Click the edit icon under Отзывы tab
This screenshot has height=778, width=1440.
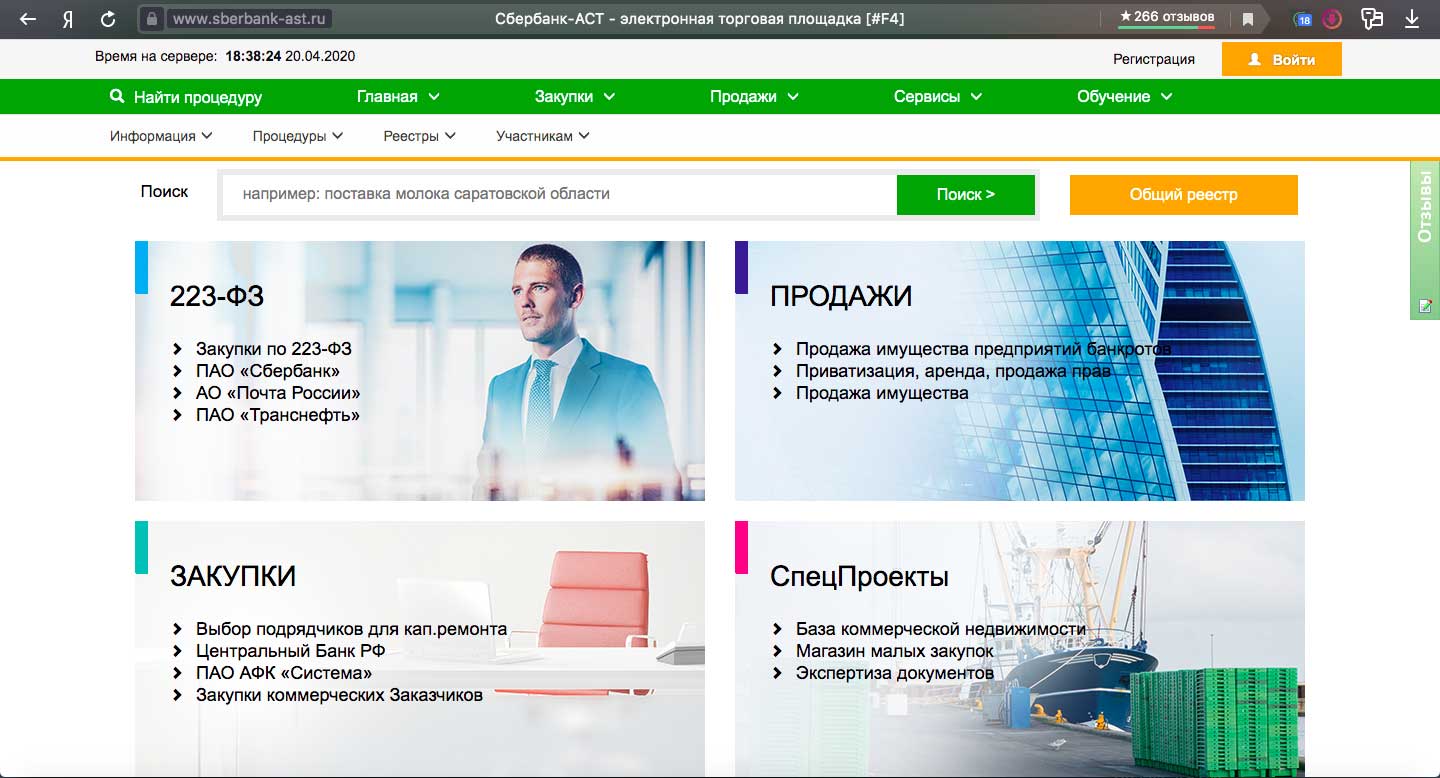pyautogui.click(x=1425, y=305)
